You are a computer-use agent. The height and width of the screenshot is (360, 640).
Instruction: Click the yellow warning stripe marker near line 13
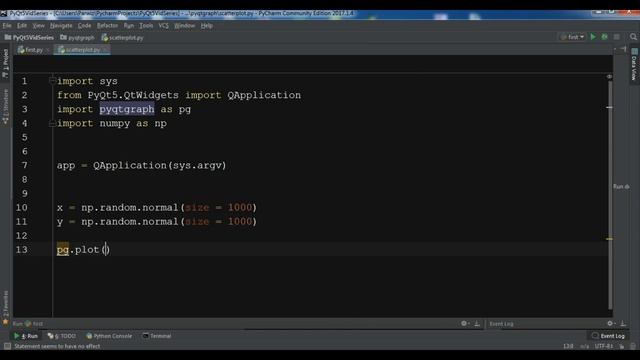point(609,239)
